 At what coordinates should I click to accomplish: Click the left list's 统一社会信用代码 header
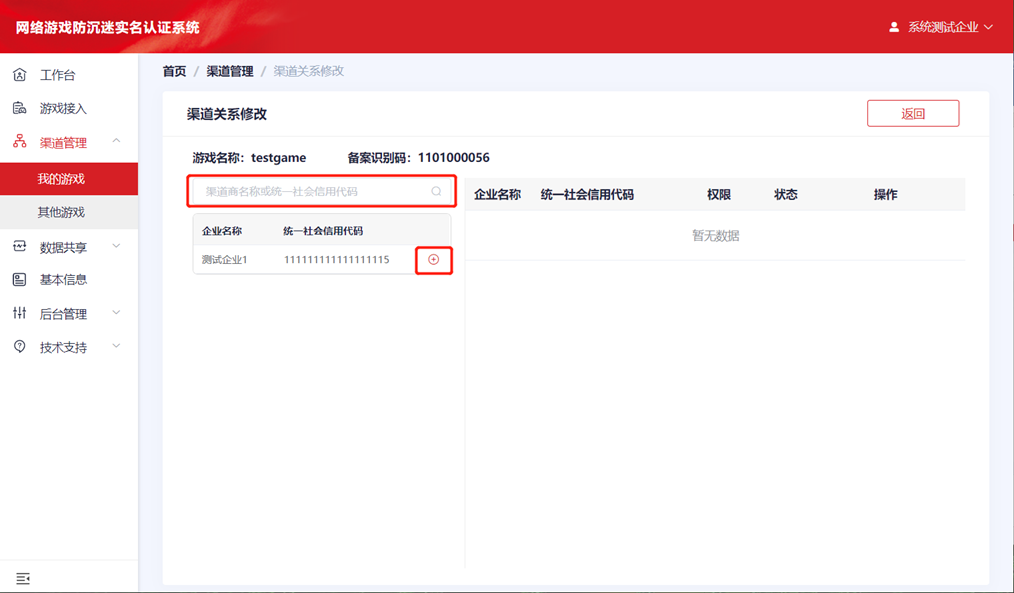(x=323, y=231)
